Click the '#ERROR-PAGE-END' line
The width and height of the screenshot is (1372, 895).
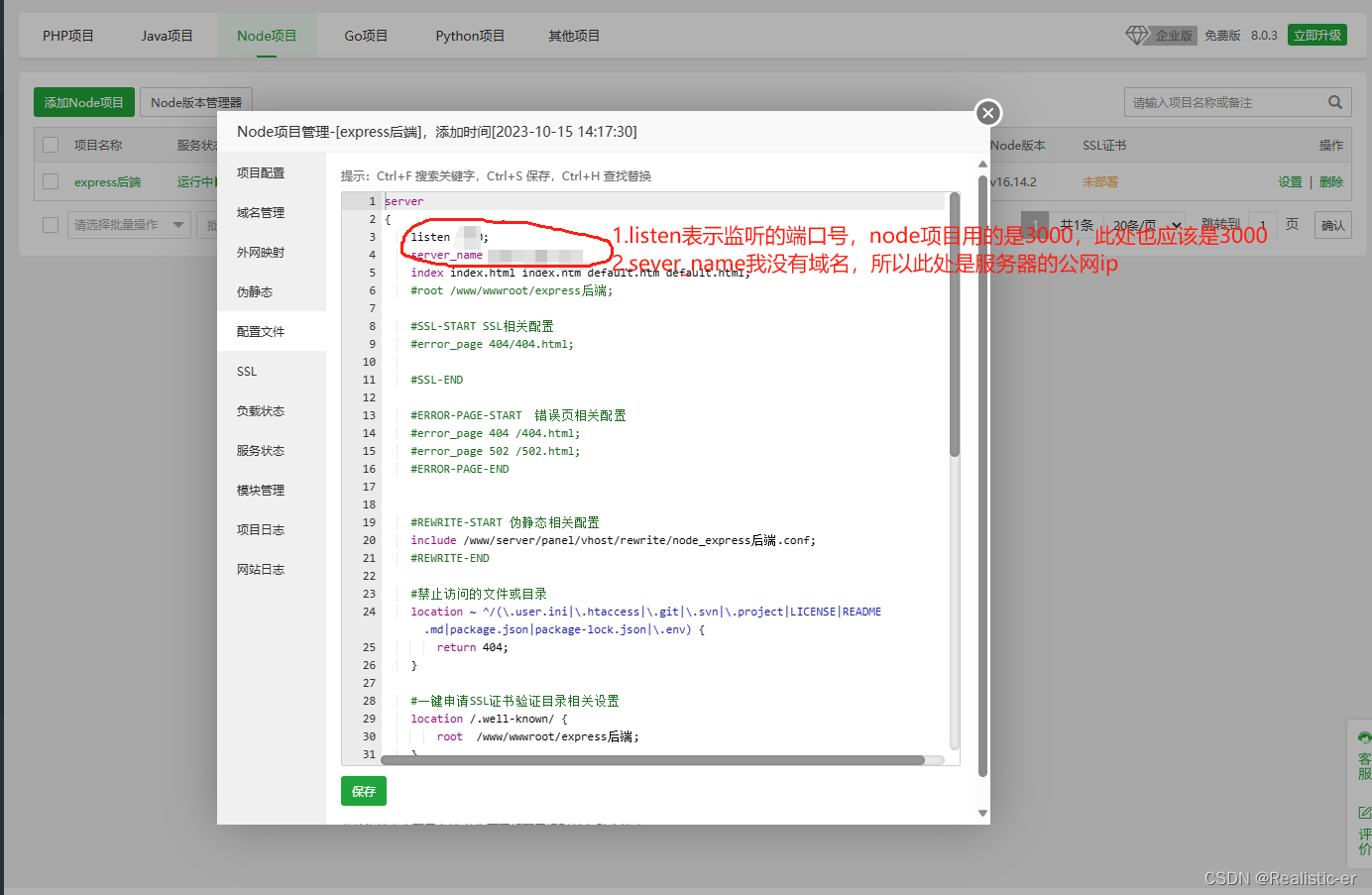pos(460,469)
